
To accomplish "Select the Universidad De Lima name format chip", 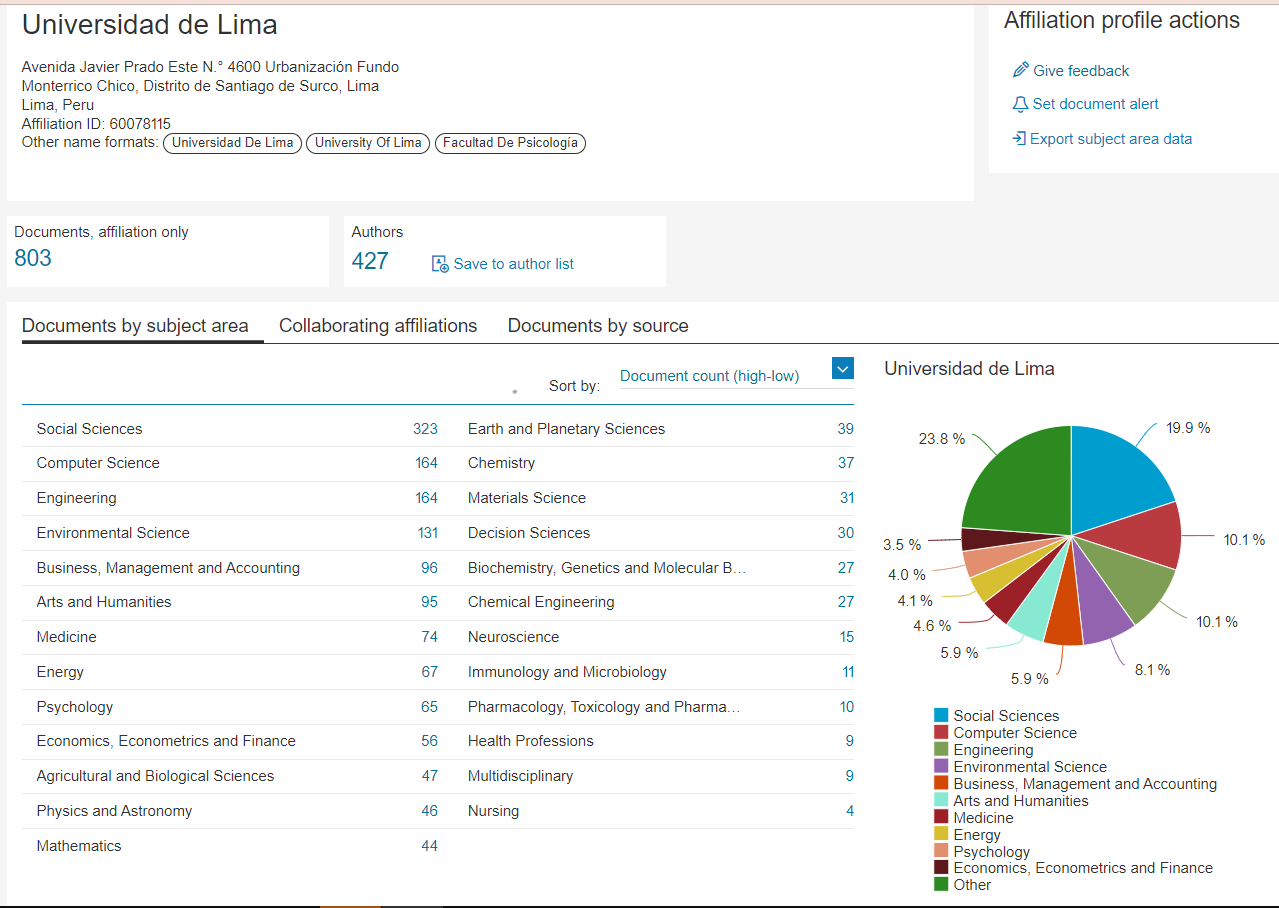I will point(232,143).
